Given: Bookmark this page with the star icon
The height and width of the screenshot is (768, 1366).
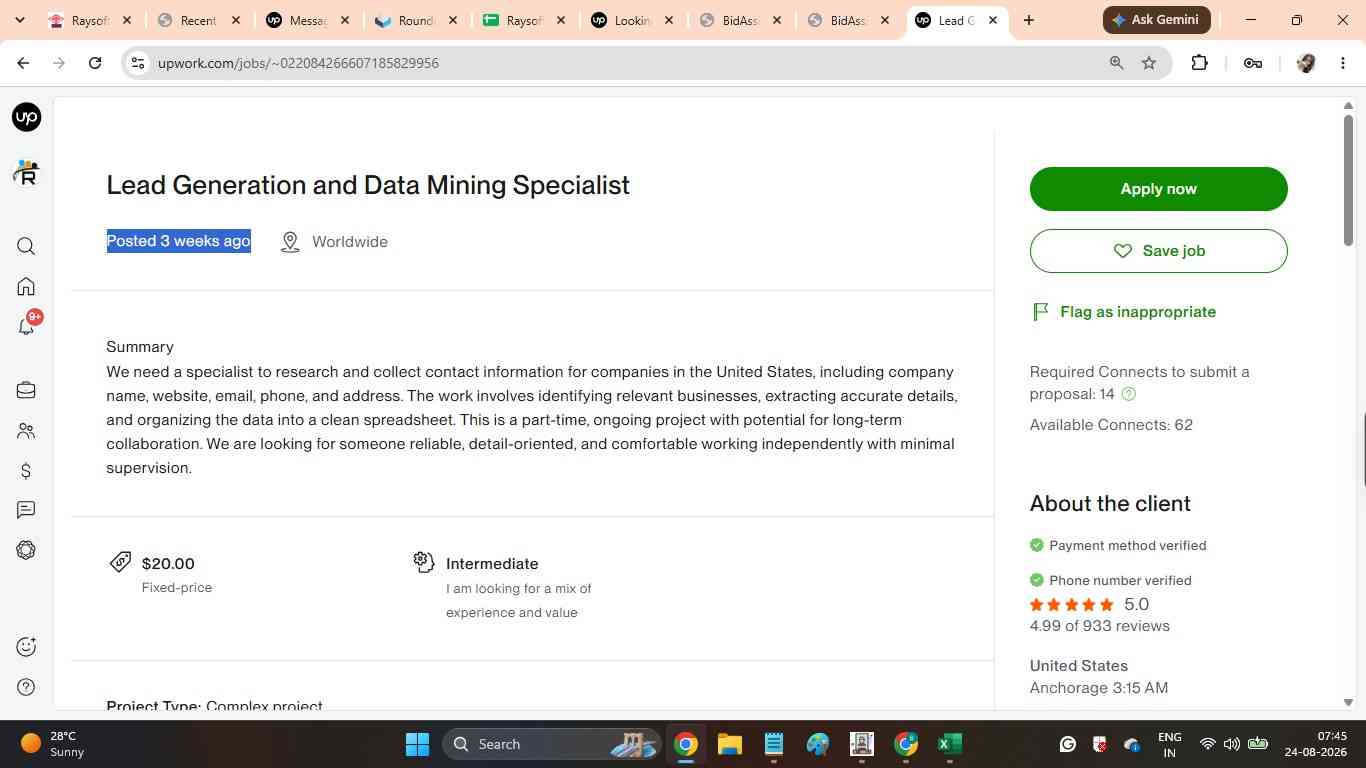Looking at the screenshot, I should click(x=1149, y=63).
